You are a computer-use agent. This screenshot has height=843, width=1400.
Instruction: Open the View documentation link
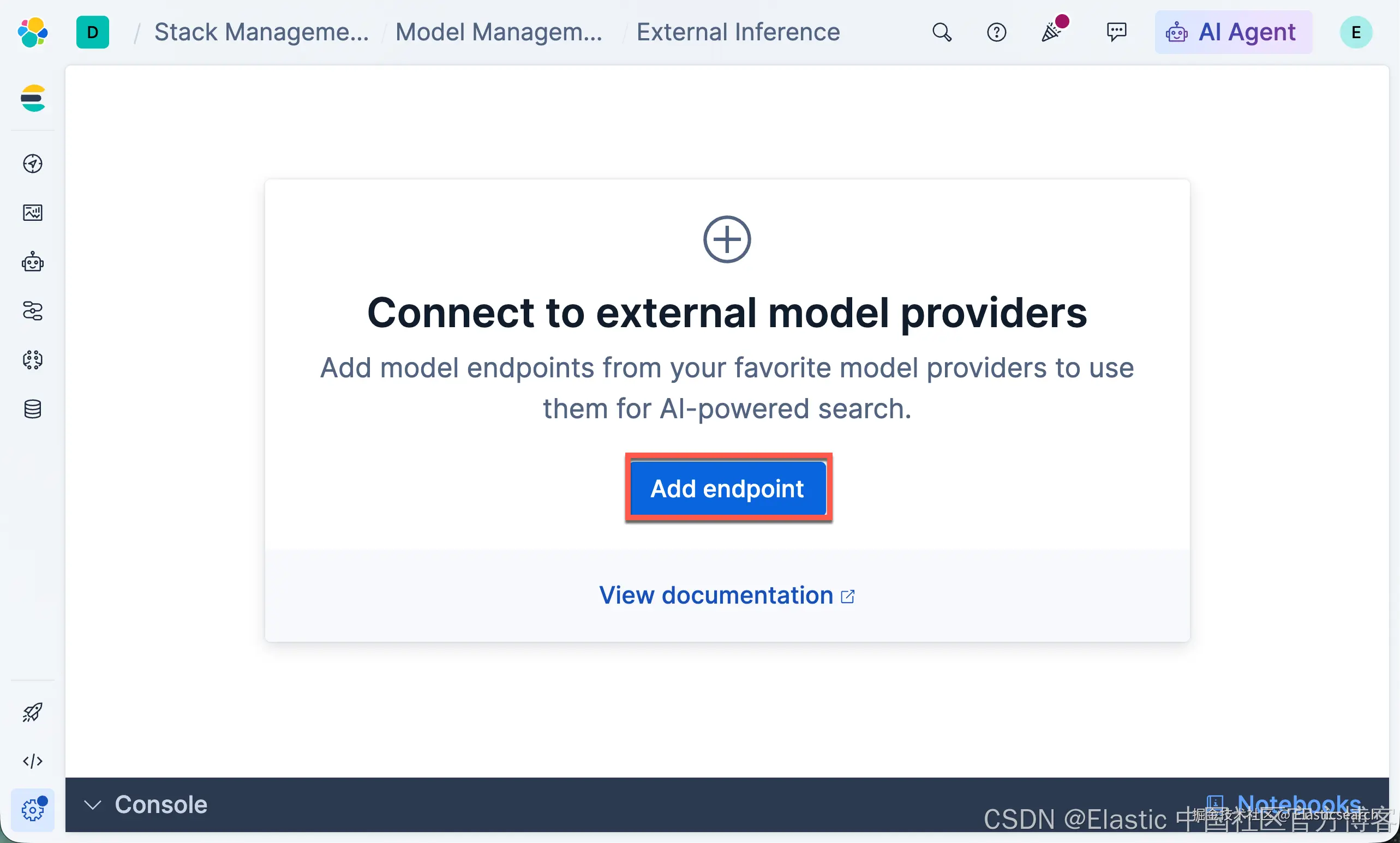click(727, 595)
